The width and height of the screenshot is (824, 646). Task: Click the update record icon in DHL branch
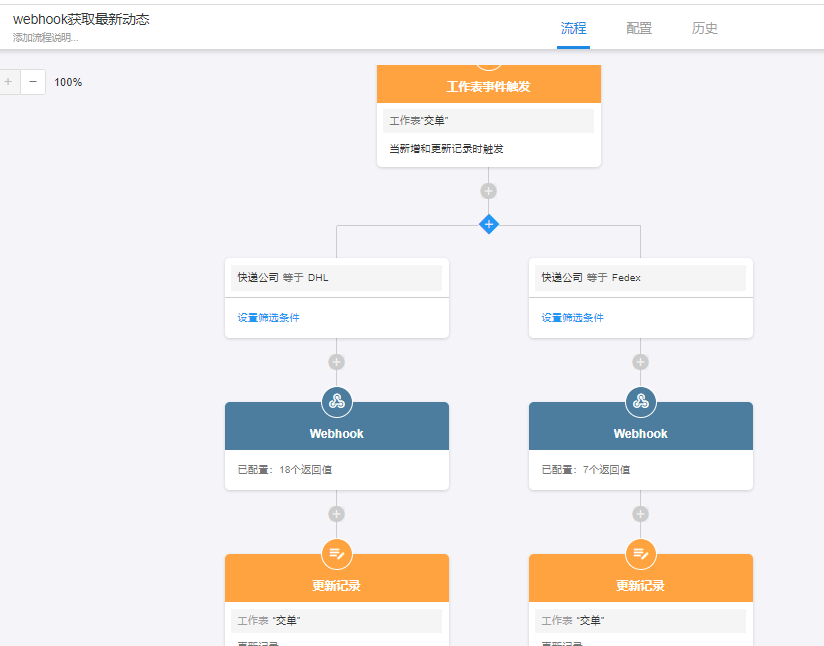tap(337, 554)
